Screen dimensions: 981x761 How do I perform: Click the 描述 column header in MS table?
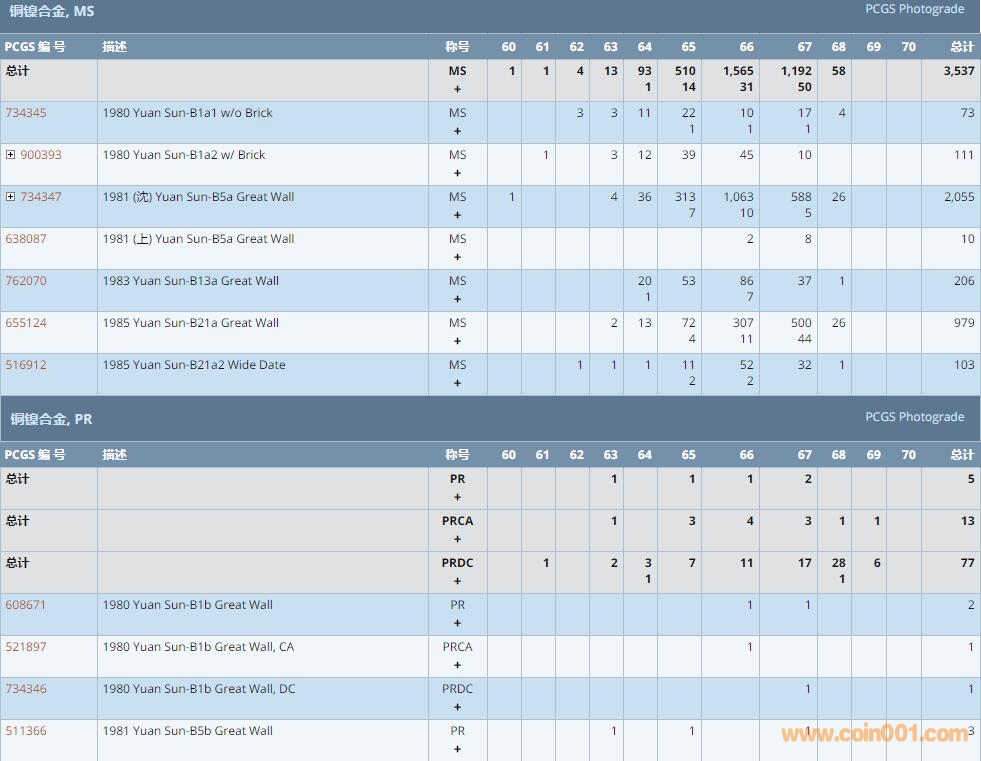point(115,47)
